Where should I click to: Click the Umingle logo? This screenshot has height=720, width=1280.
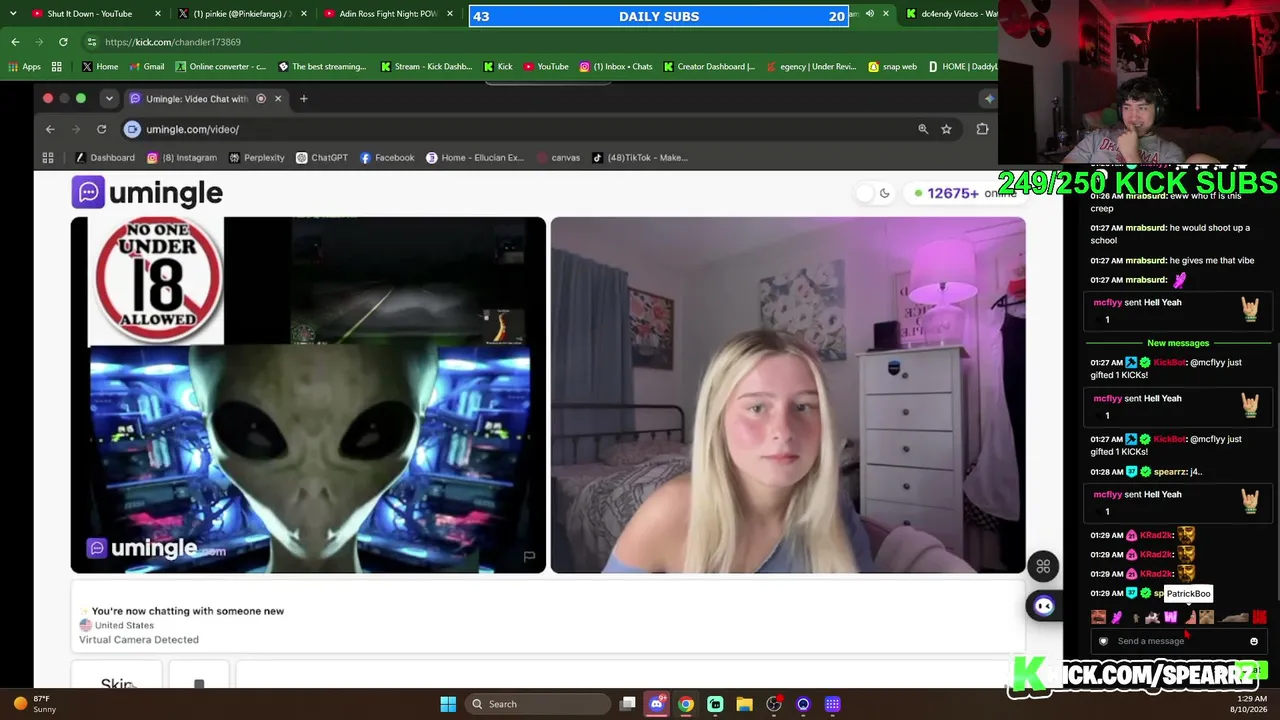(x=147, y=192)
